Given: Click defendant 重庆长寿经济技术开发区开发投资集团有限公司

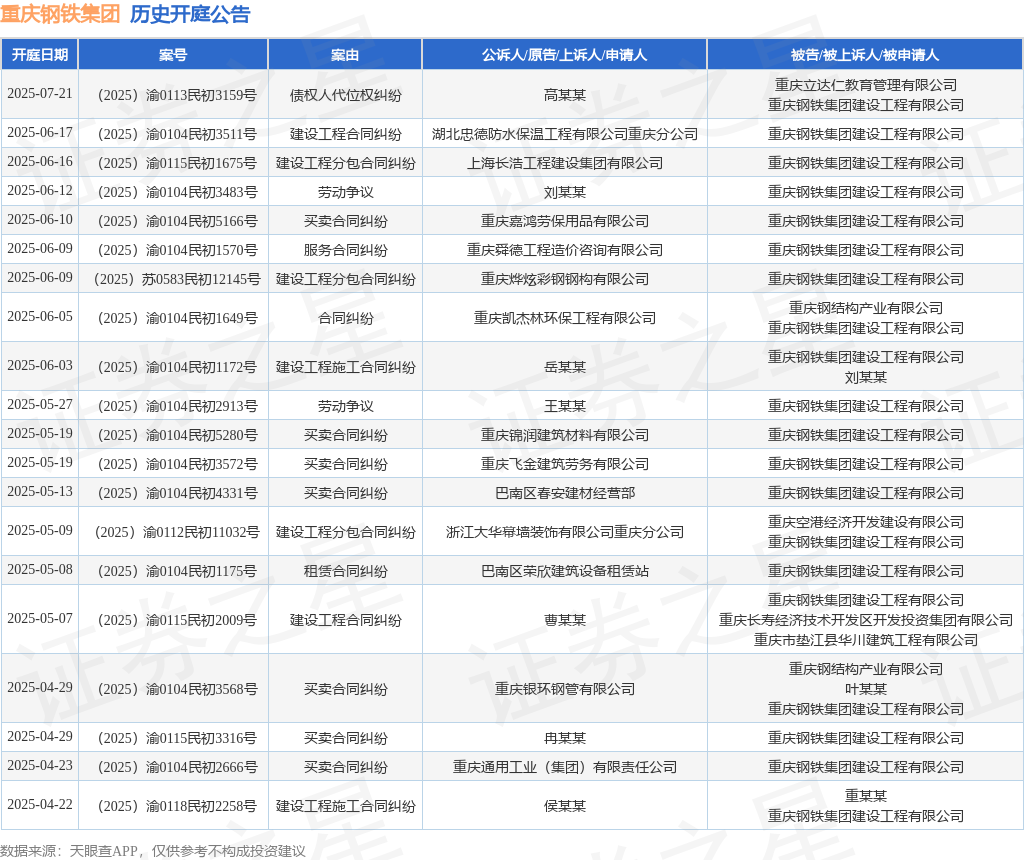Looking at the screenshot, I should [x=865, y=620].
